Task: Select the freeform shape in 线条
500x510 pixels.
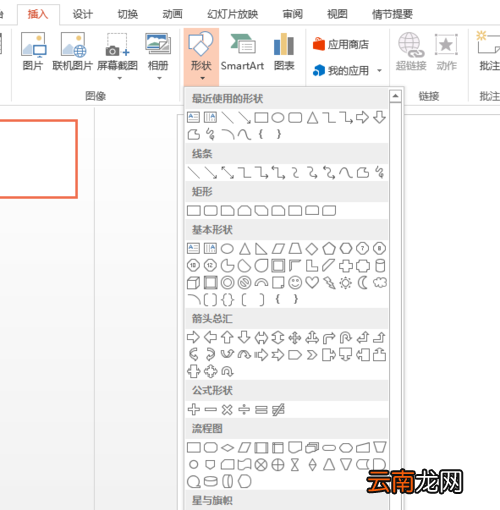Action: [363, 173]
